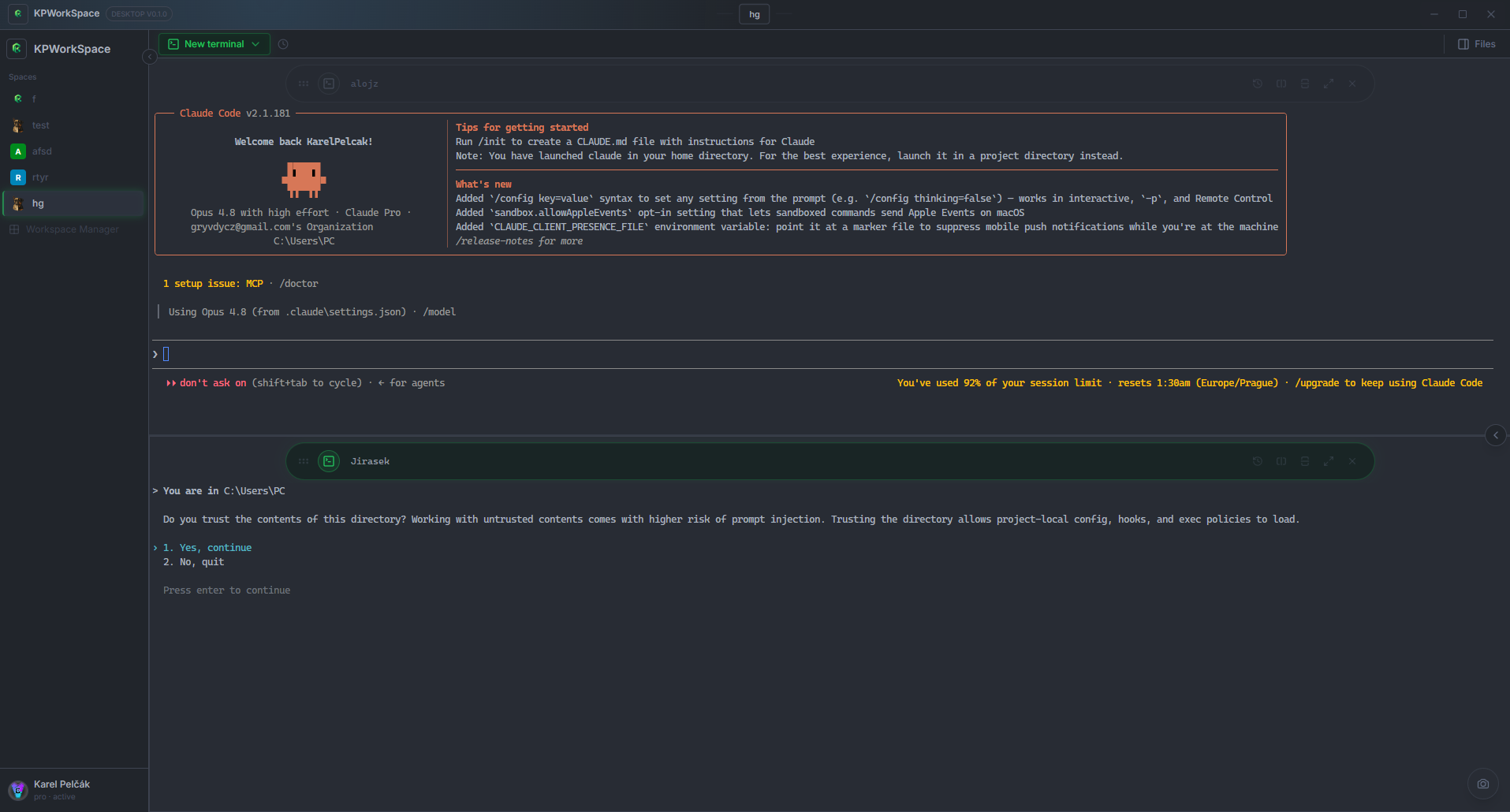Click the alojz terminal title
1510x812 pixels.
364,84
